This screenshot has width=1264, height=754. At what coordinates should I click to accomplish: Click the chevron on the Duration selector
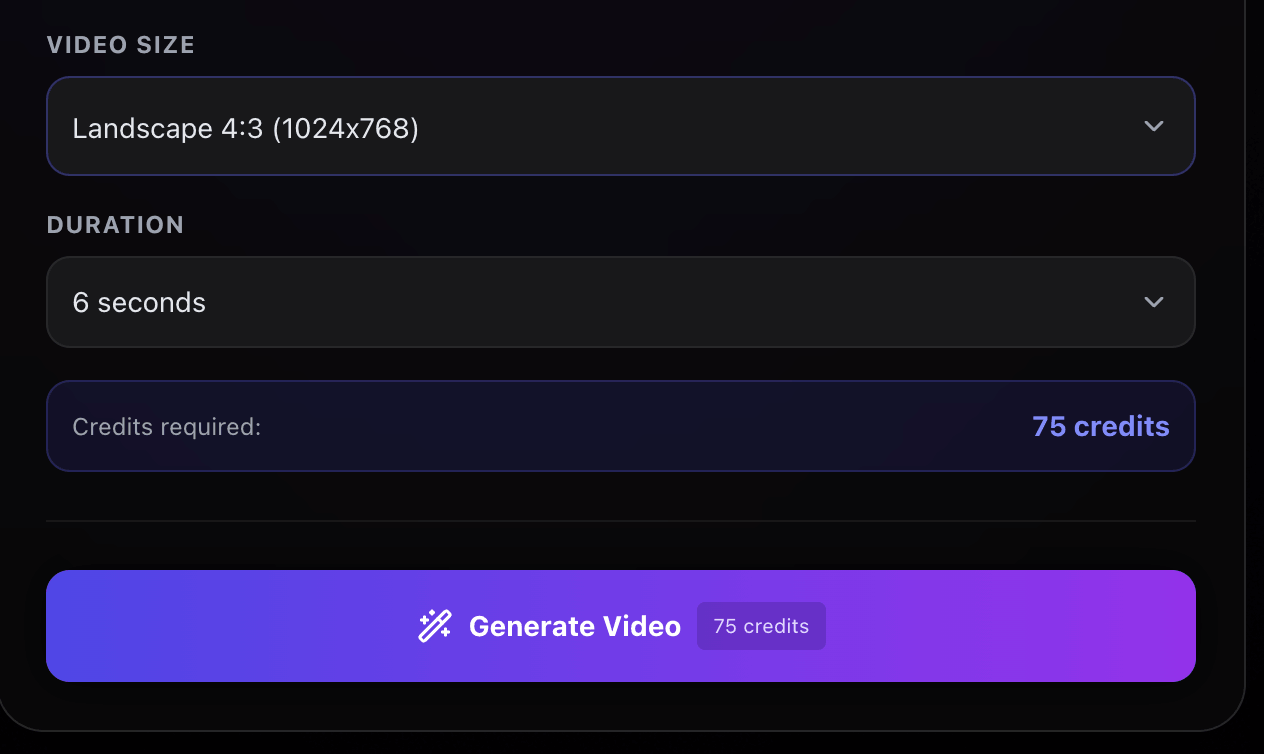pyautogui.click(x=1154, y=301)
